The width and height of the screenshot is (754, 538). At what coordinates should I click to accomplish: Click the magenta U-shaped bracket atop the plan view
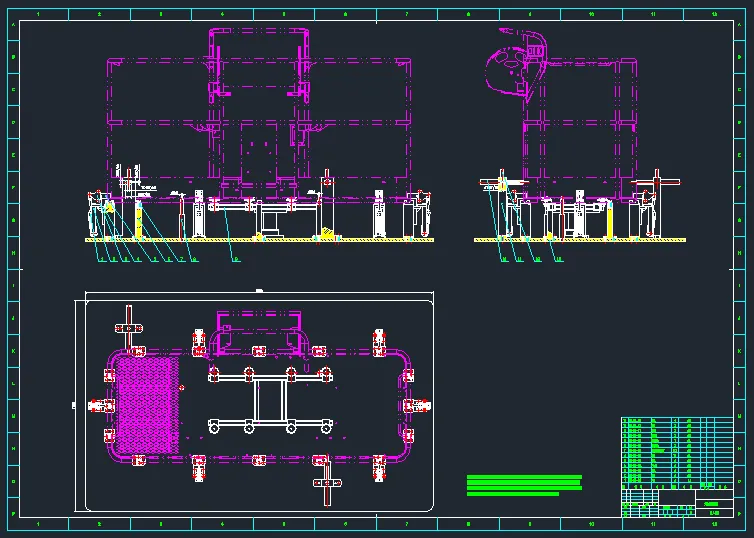[x=259, y=332]
